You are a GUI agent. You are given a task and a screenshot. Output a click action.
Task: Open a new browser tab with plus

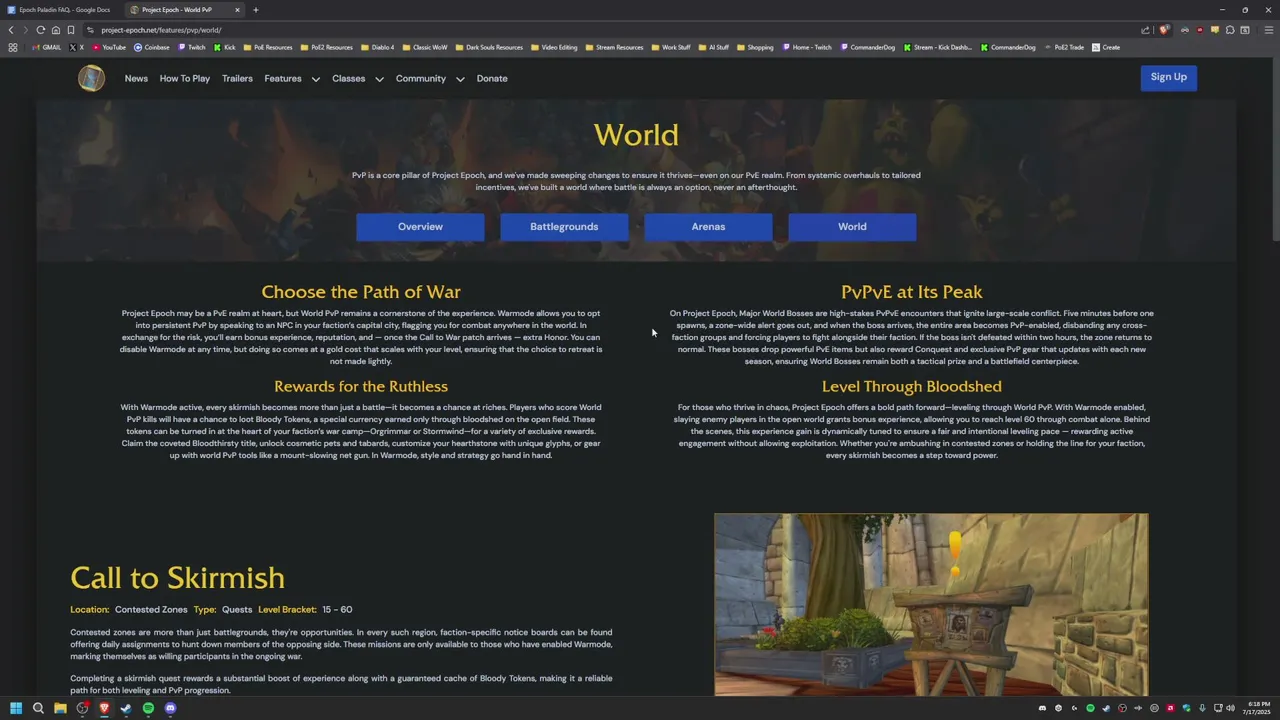coord(255,10)
